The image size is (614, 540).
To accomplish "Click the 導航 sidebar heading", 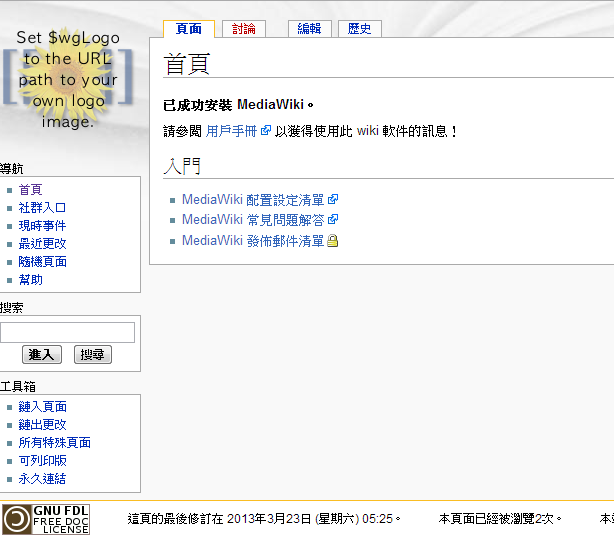I will pos(11,169).
